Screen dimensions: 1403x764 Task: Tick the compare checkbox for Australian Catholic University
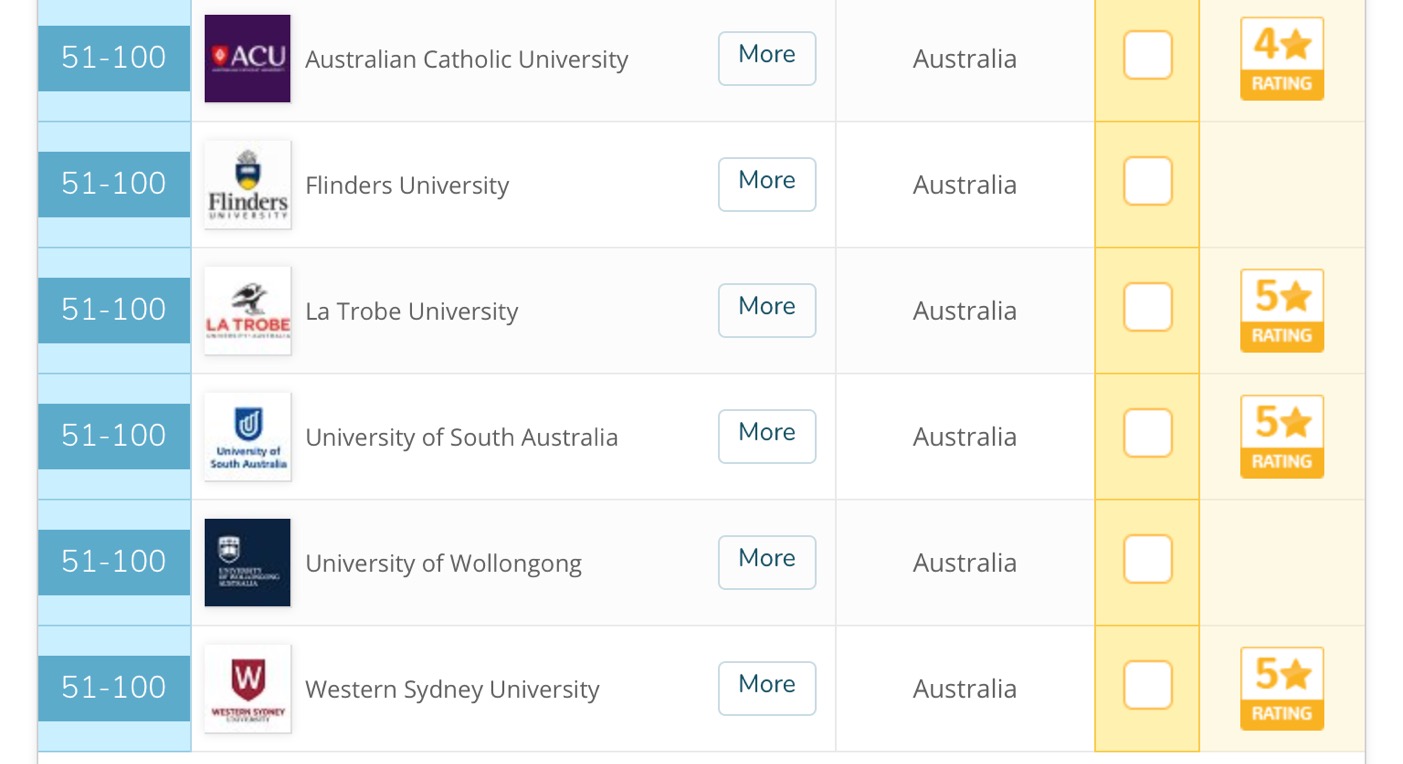pos(1147,55)
